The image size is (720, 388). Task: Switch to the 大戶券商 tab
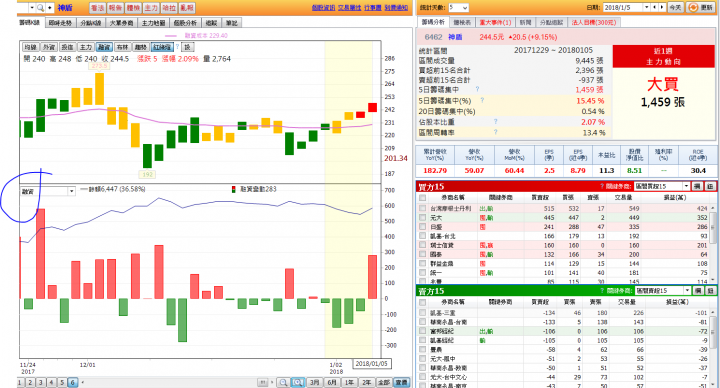click(x=121, y=23)
